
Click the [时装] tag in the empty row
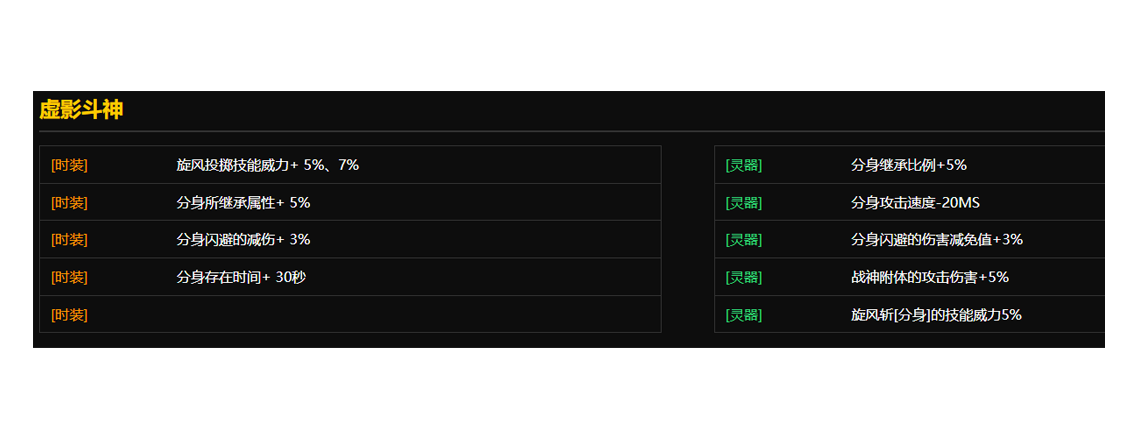tap(69, 315)
